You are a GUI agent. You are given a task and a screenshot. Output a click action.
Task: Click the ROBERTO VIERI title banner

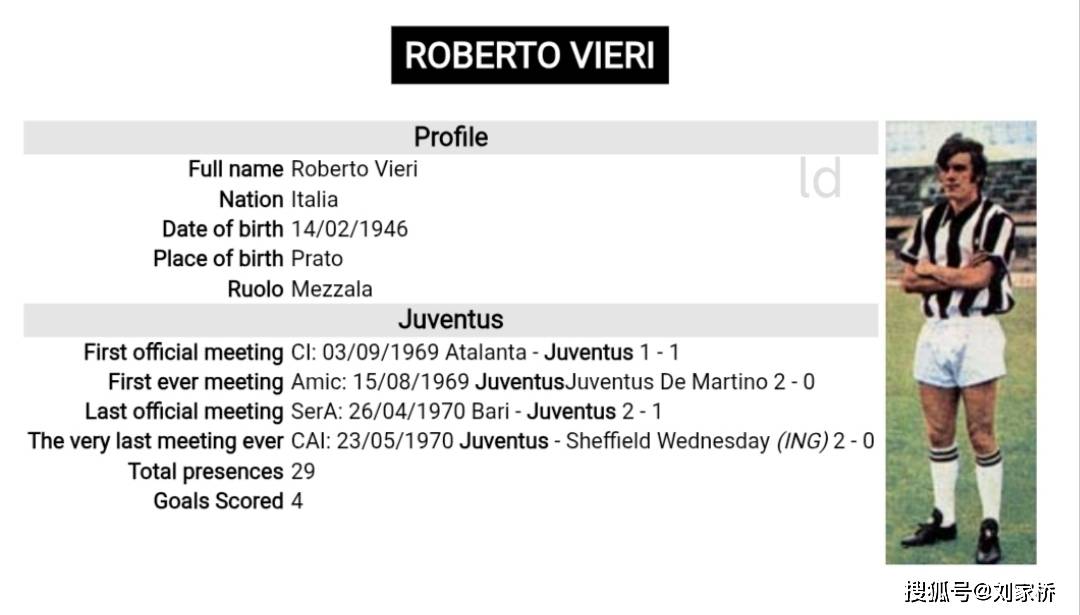pyautogui.click(x=529, y=55)
